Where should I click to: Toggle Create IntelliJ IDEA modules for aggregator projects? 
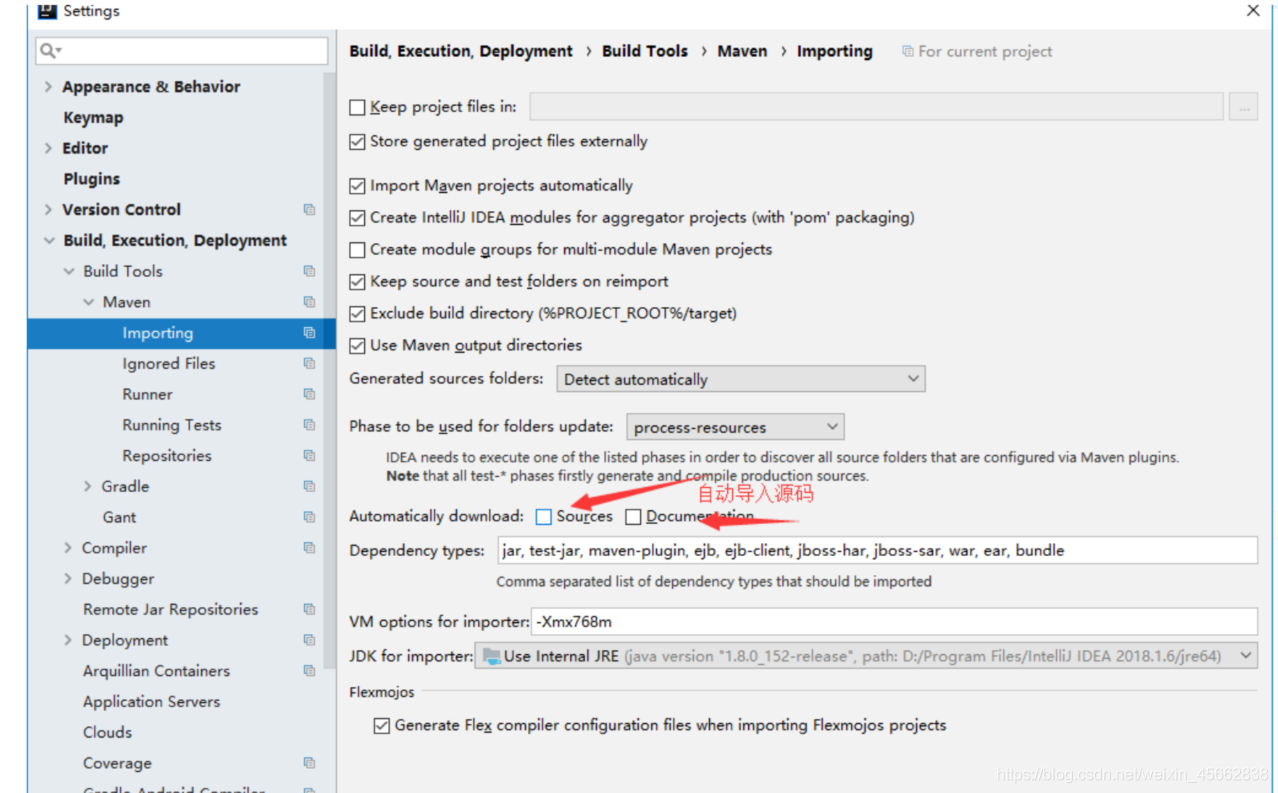[357, 218]
